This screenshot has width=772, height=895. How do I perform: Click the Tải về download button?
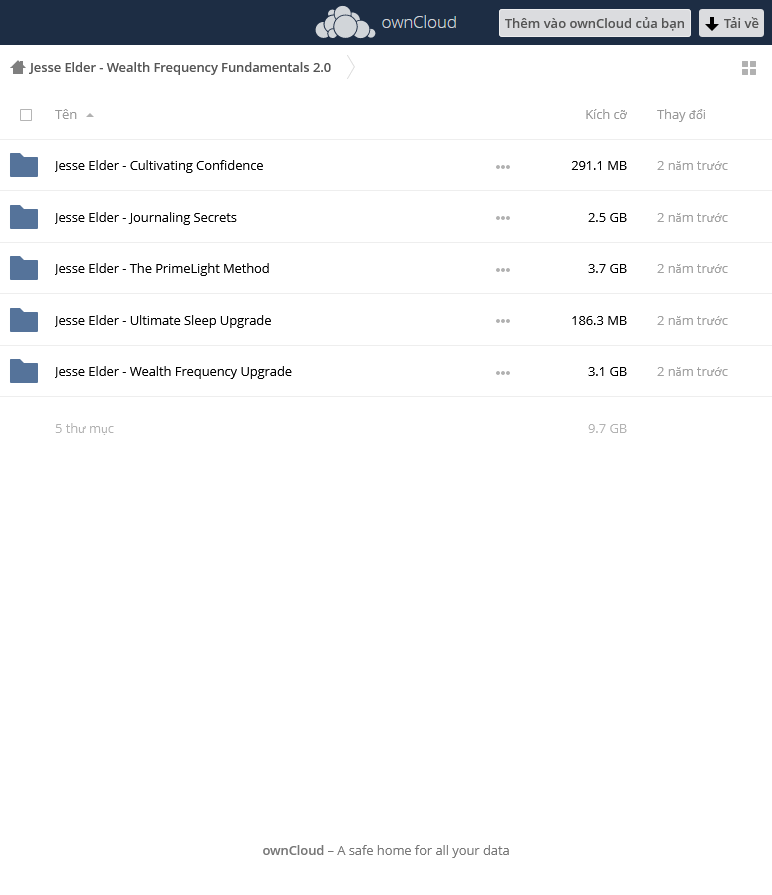731,23
